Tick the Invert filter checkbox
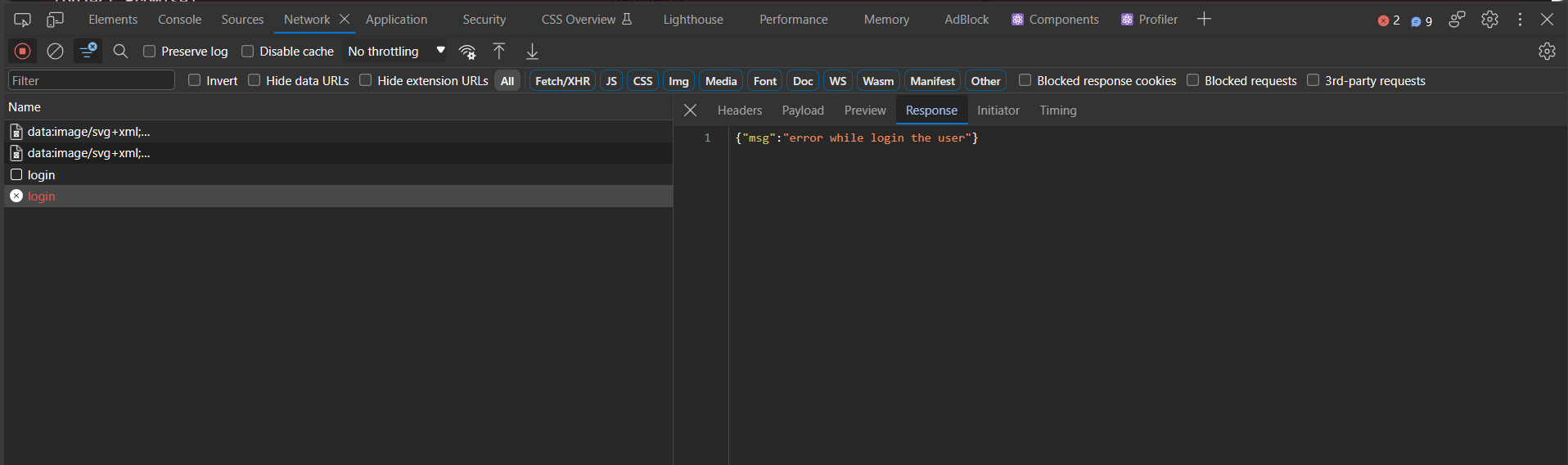The height and width of the screenshot is (465, 1568). click(194, 80)
